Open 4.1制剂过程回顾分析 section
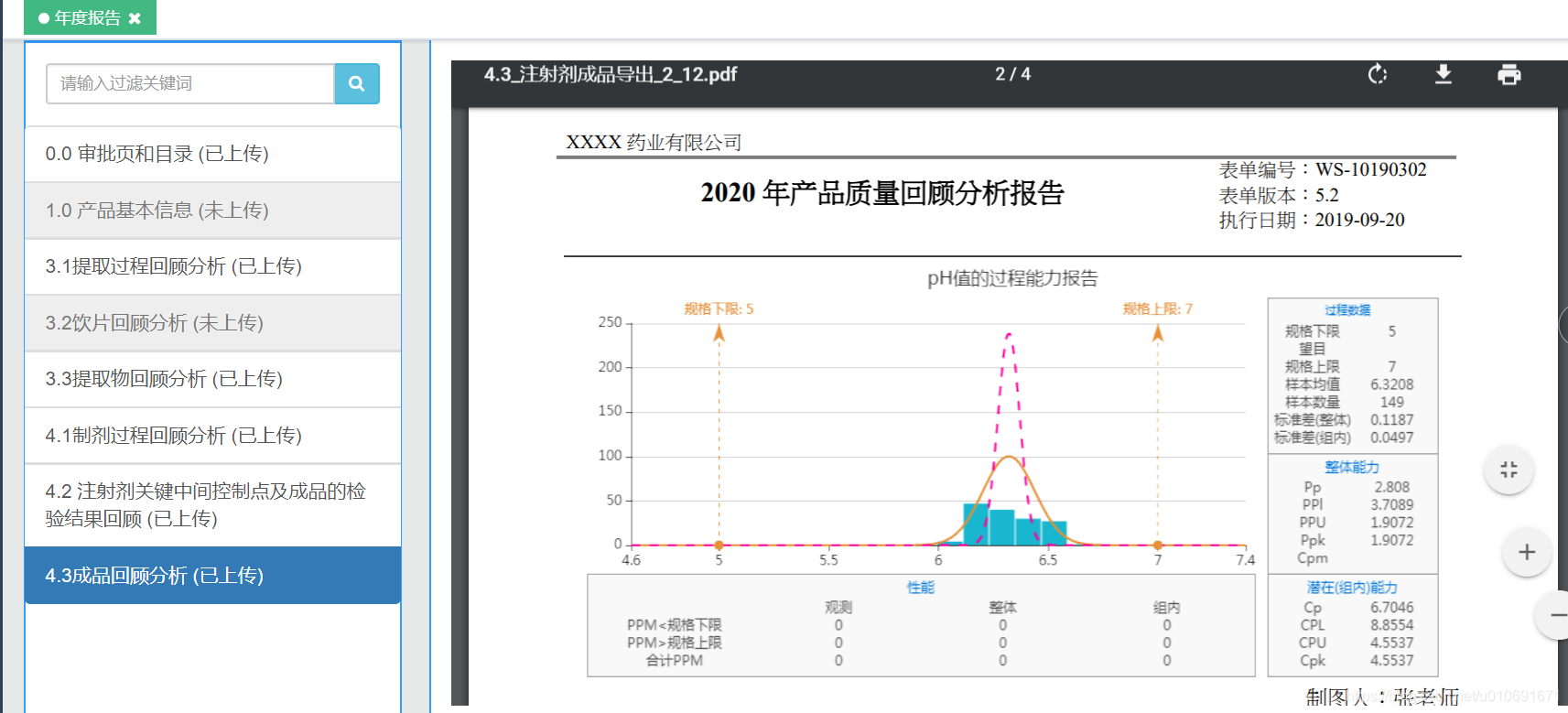The image size is (1568, 713). pos(212,436)
